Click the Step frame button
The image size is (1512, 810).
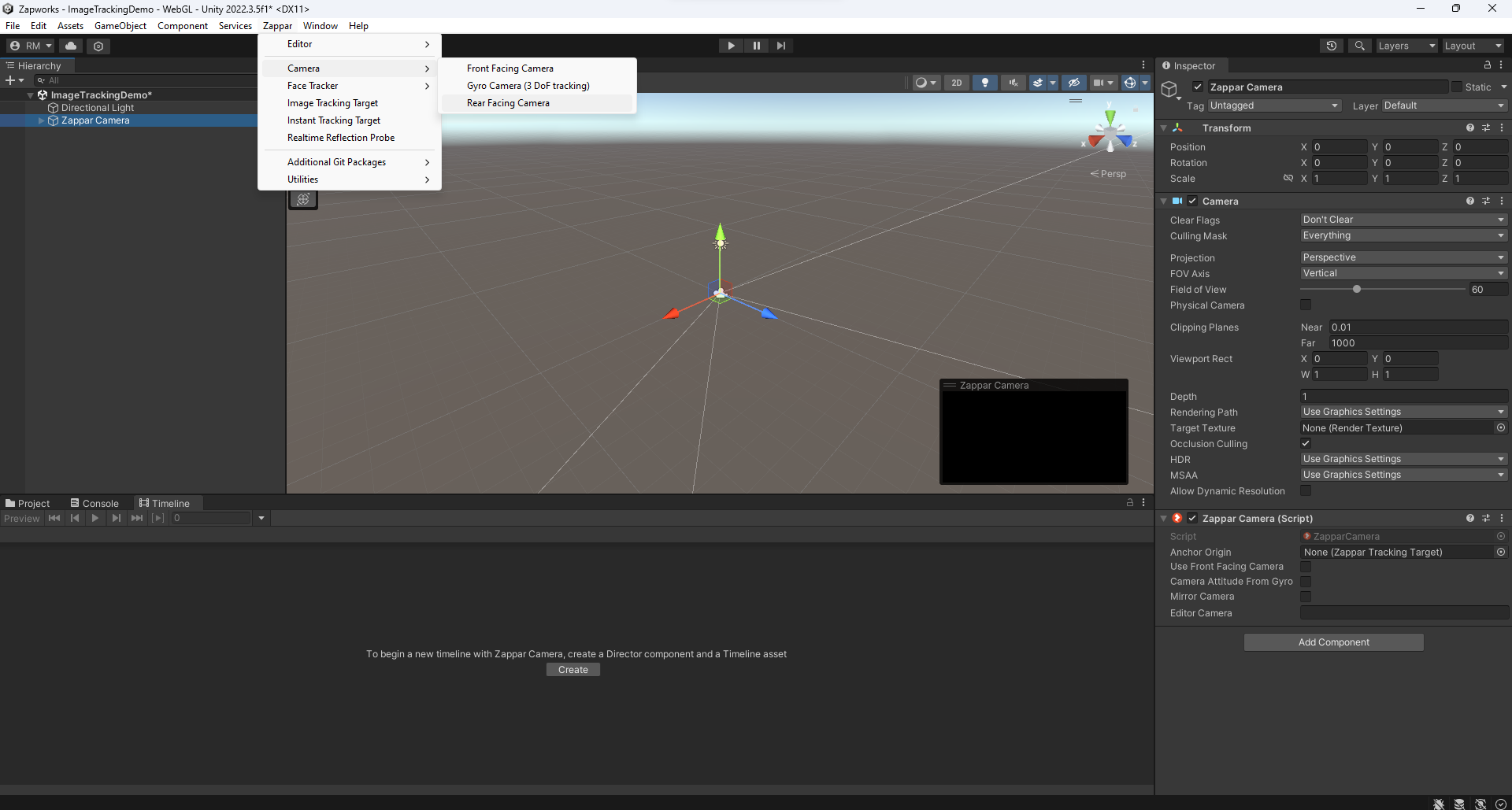pos(780,46)
